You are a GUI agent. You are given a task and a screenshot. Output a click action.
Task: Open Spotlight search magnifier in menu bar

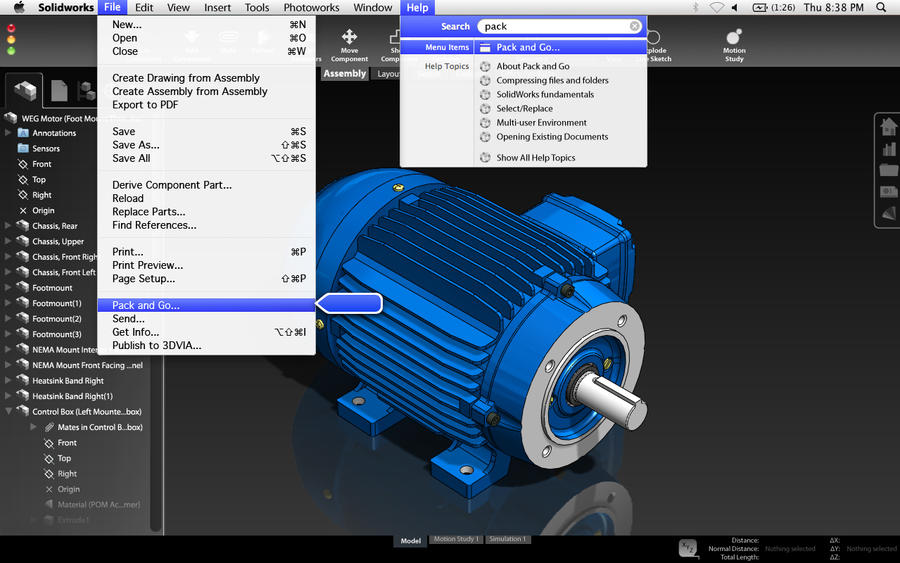coord(881,7)
